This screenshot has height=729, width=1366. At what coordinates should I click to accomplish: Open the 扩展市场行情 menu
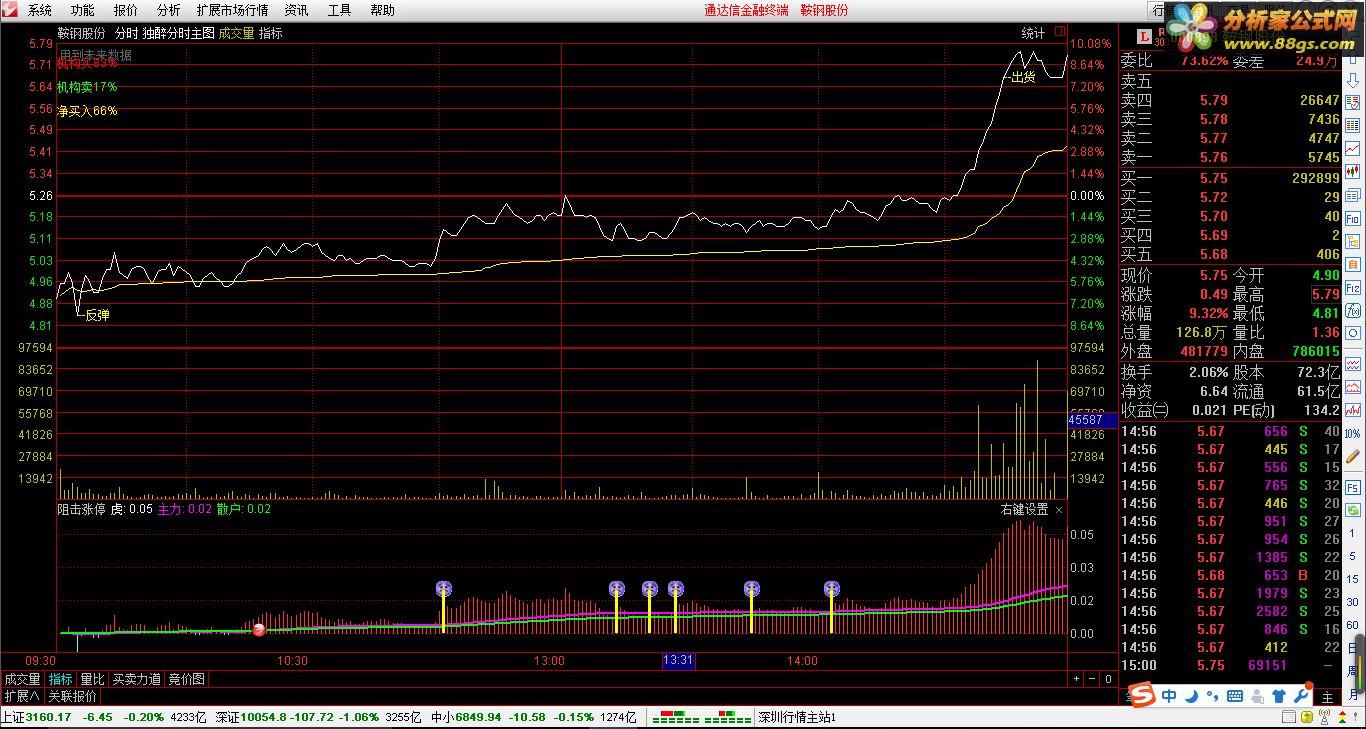click(x=232, y=10)
